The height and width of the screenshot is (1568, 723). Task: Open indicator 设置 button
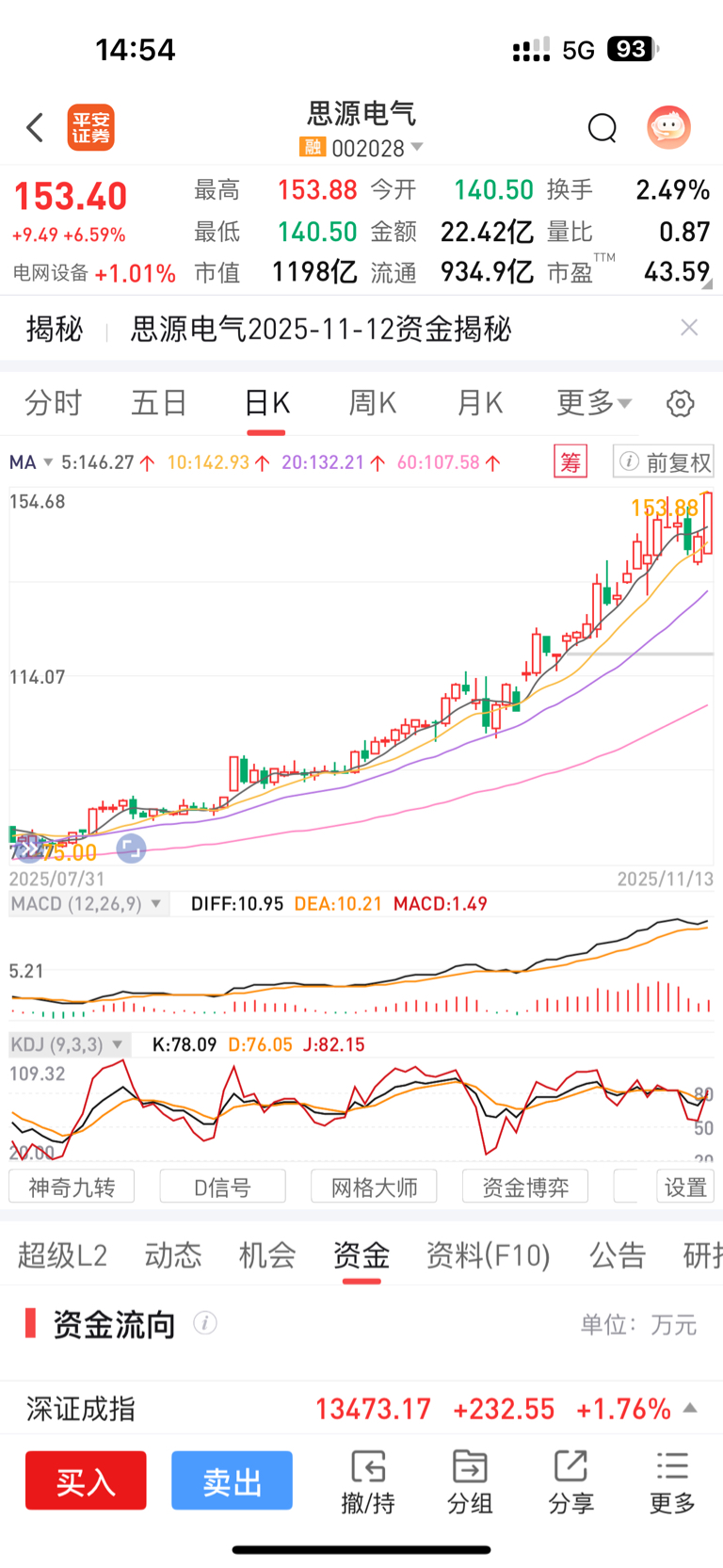point(685,1187)
